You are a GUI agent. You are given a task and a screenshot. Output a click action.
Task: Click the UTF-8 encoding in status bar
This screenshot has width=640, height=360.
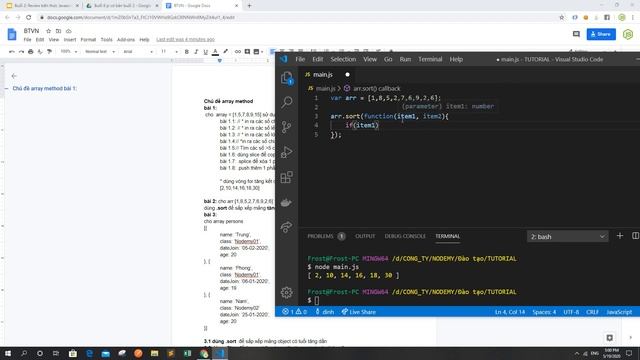571,312
